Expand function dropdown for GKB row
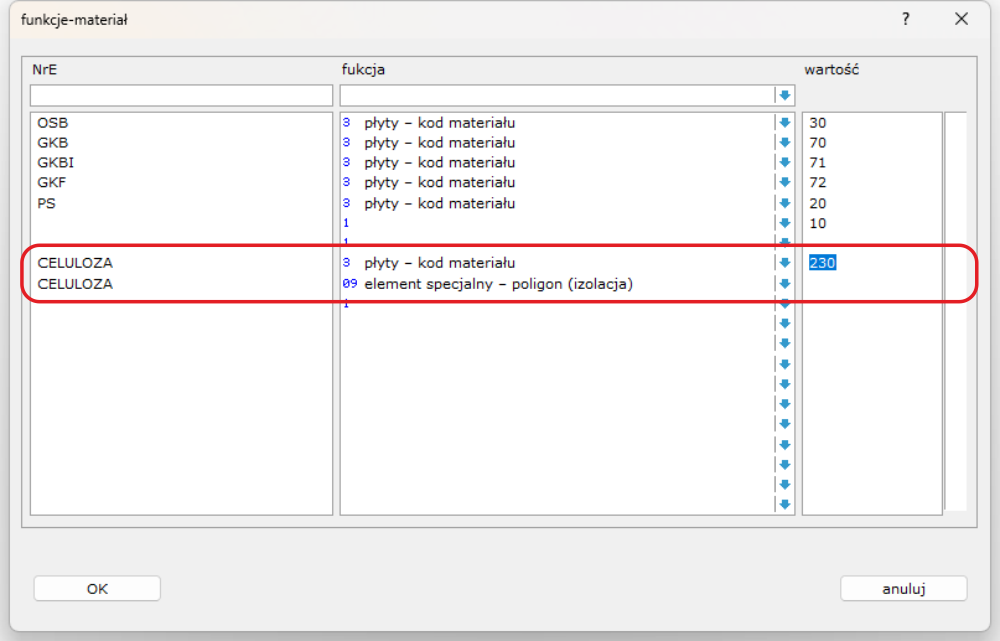The image size is (1000, 641). tap(785, 143)
